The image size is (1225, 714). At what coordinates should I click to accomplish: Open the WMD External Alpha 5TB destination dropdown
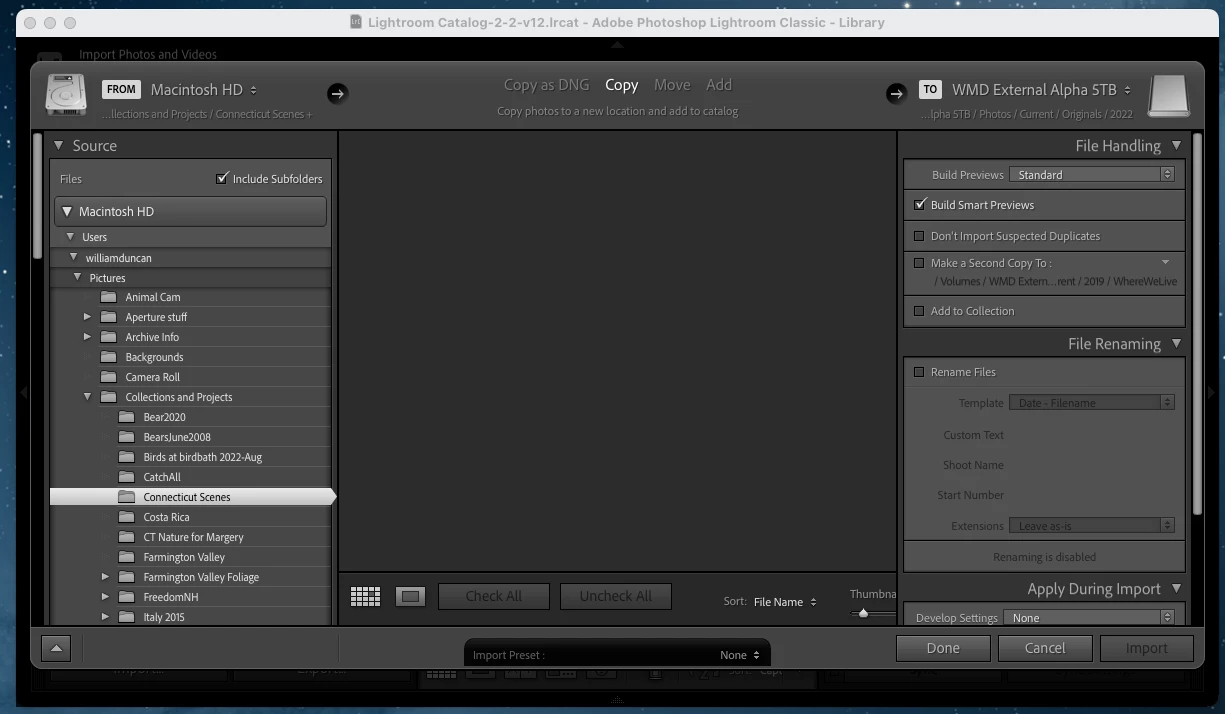point(1042,90)
